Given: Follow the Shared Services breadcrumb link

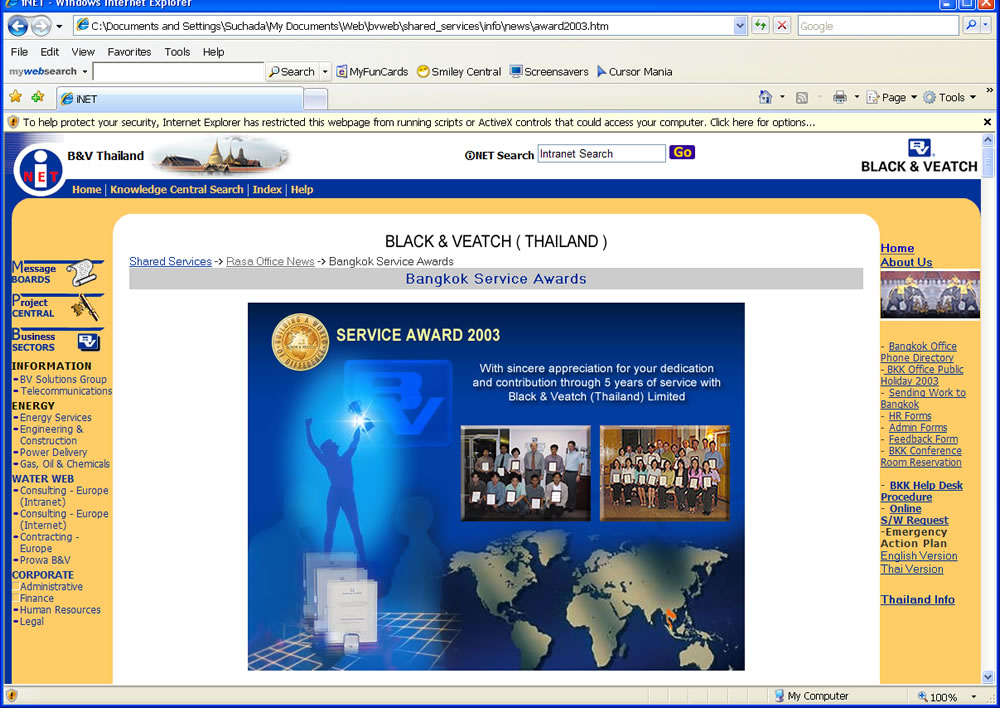Looking at the screenshot, I should click(x=170, y=262).
